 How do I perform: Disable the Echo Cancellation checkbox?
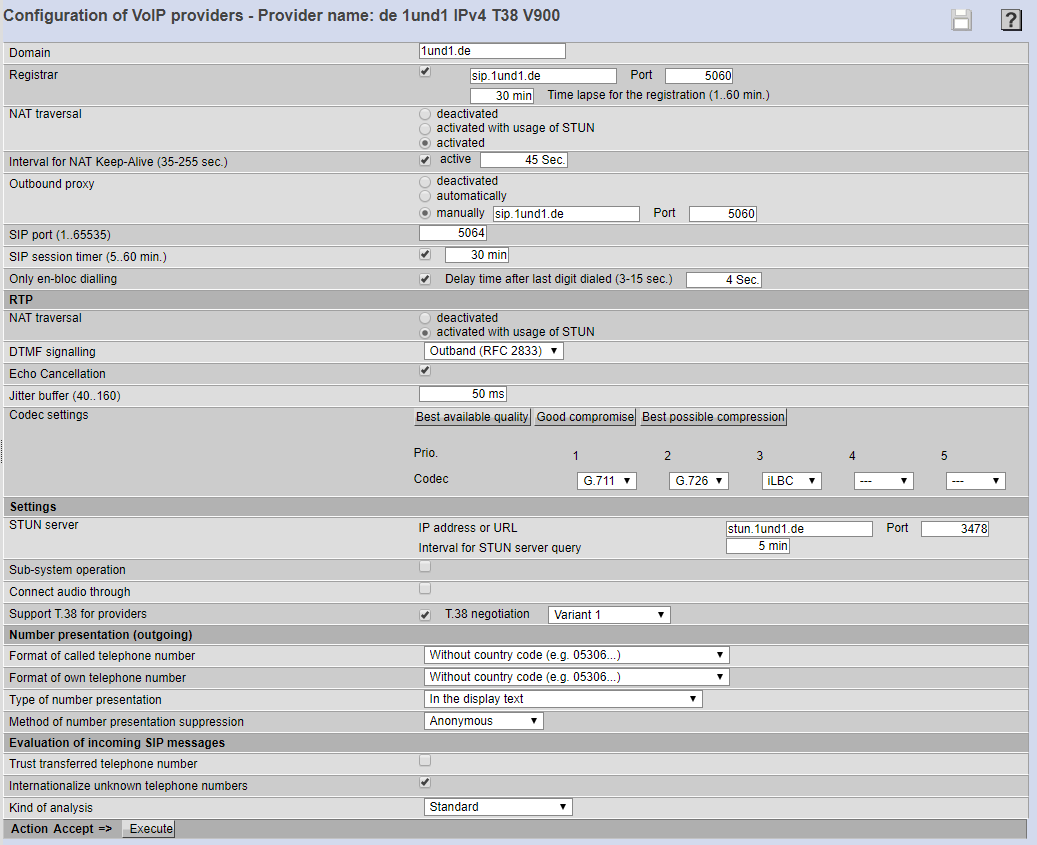[x=425, y=371]
